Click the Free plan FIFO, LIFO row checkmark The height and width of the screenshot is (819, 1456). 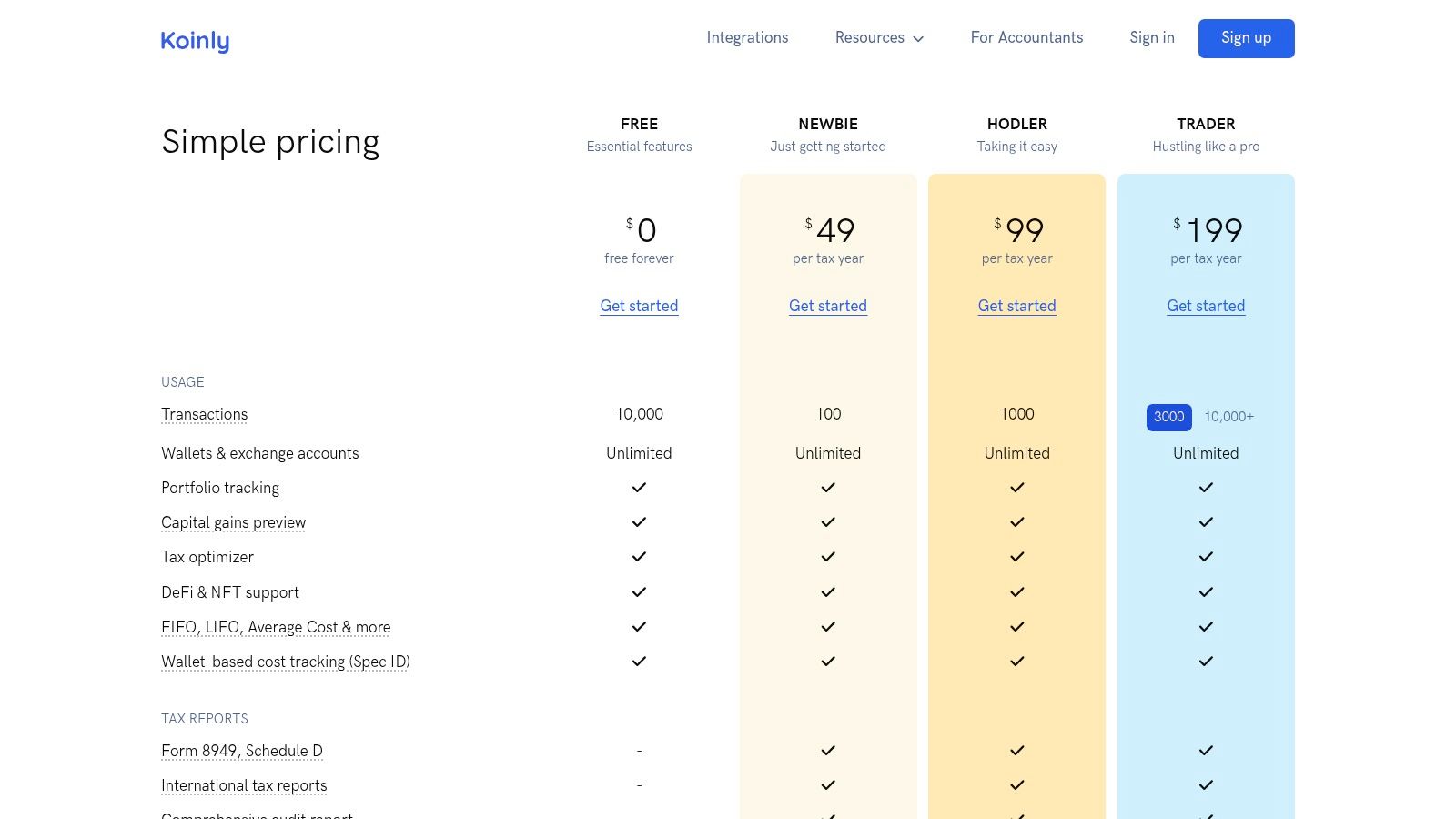tap(639, 627)
